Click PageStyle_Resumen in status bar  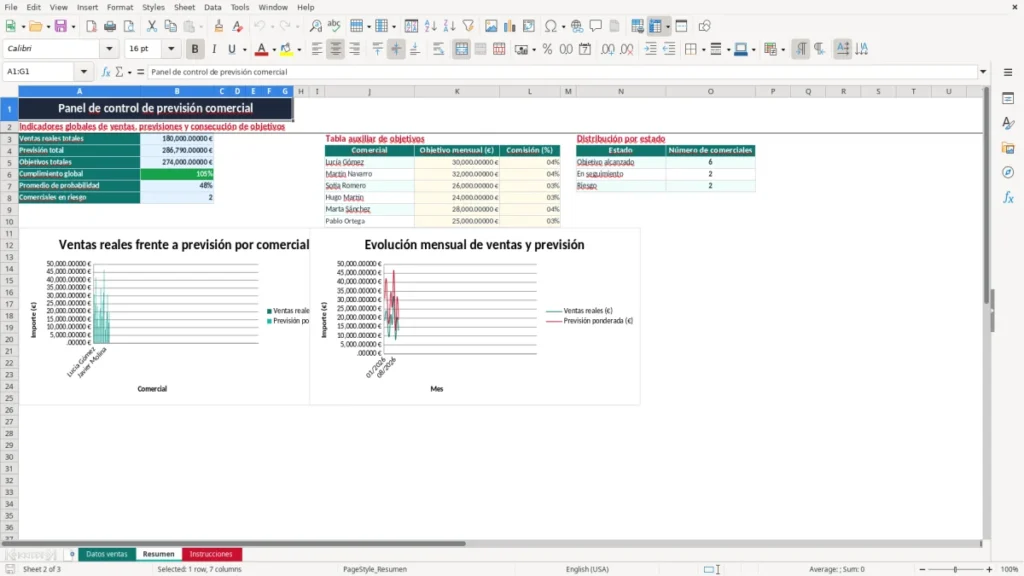[375, 569]
